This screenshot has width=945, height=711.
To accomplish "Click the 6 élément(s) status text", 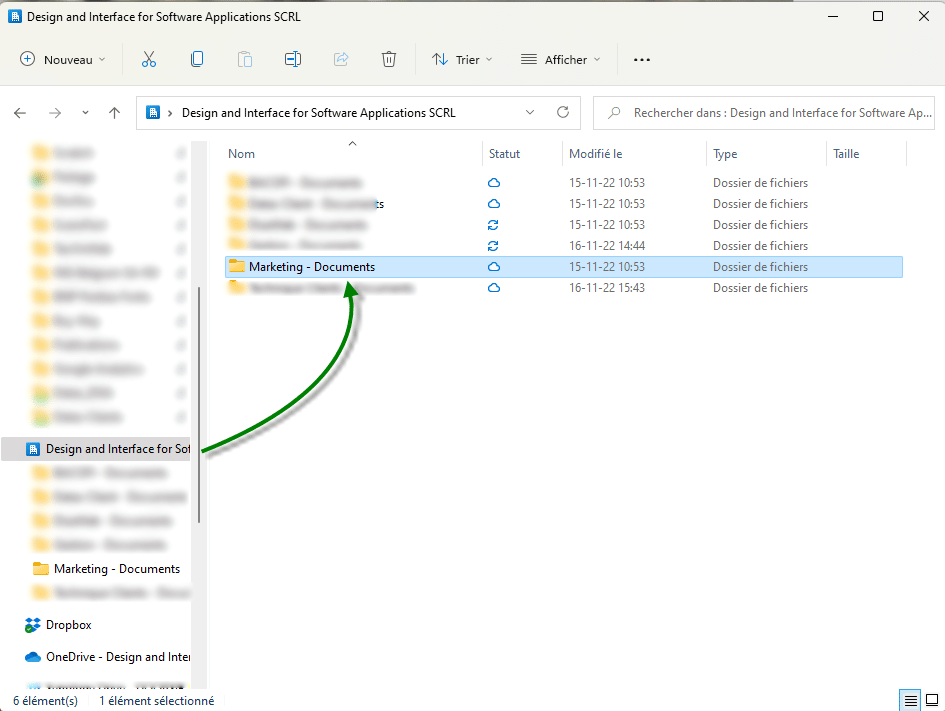I will 45,701.
